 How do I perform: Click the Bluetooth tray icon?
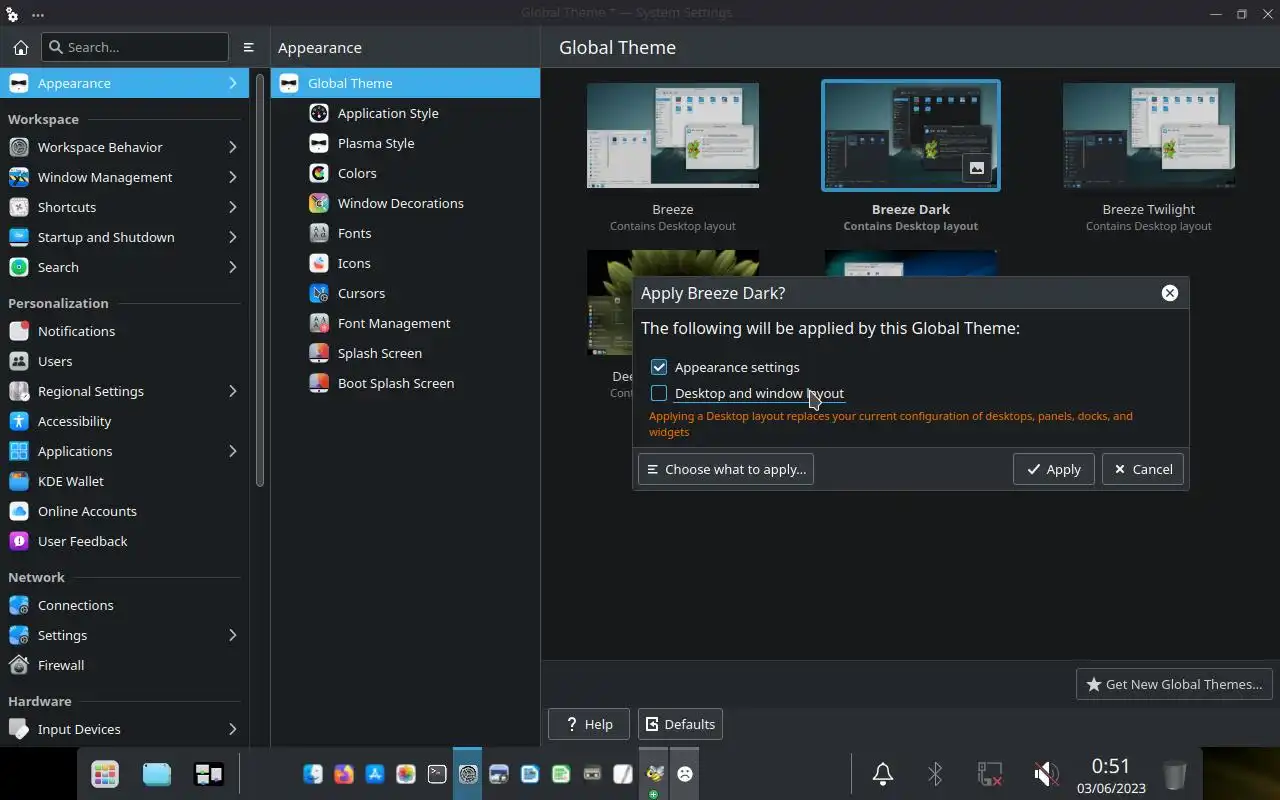pos(936,773)
